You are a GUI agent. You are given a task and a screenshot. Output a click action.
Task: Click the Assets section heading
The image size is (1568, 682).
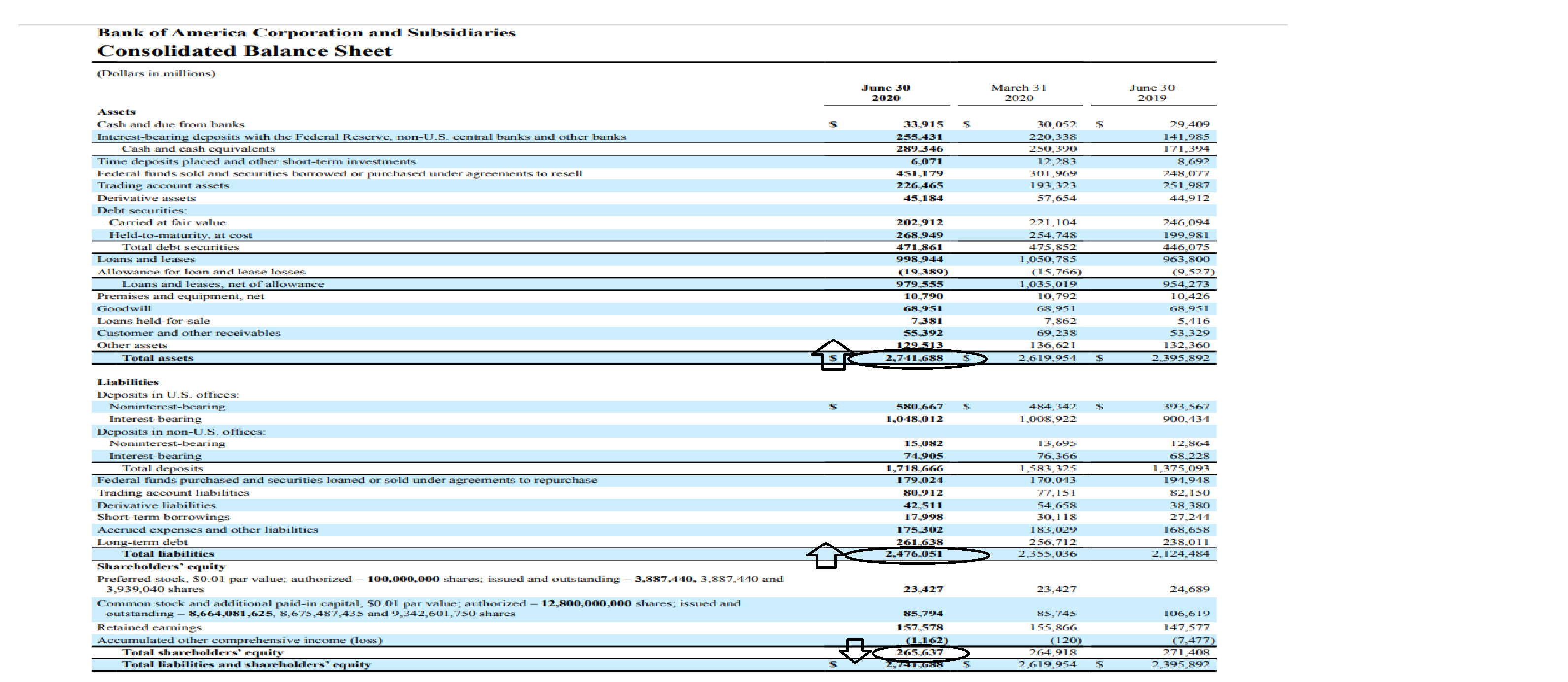pos(116,112)
